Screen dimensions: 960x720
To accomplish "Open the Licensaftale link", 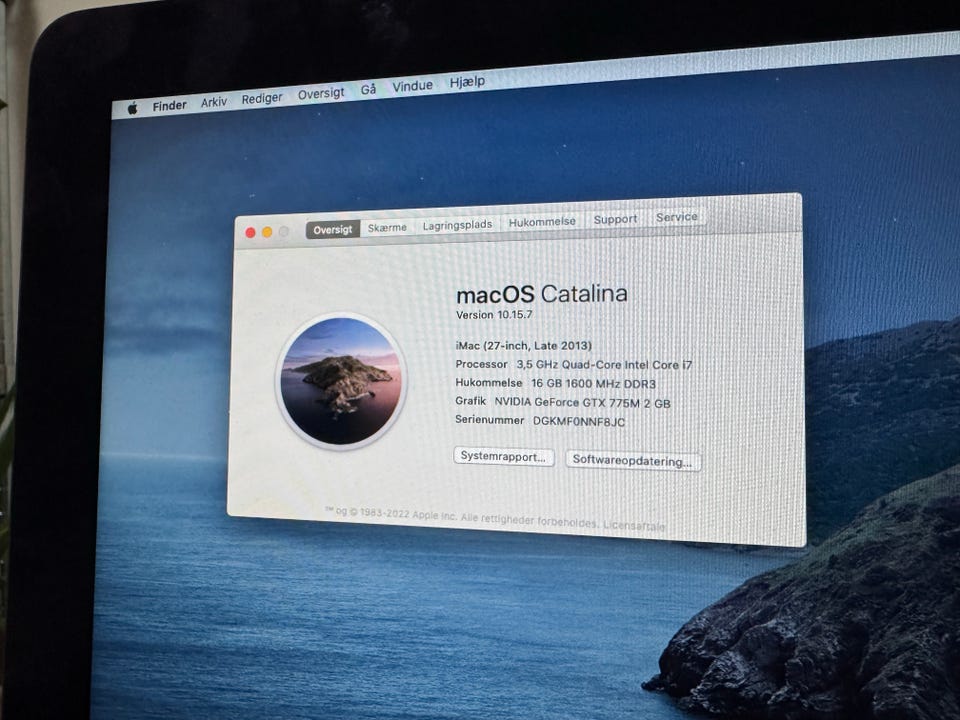I will [x=634, y=525].
